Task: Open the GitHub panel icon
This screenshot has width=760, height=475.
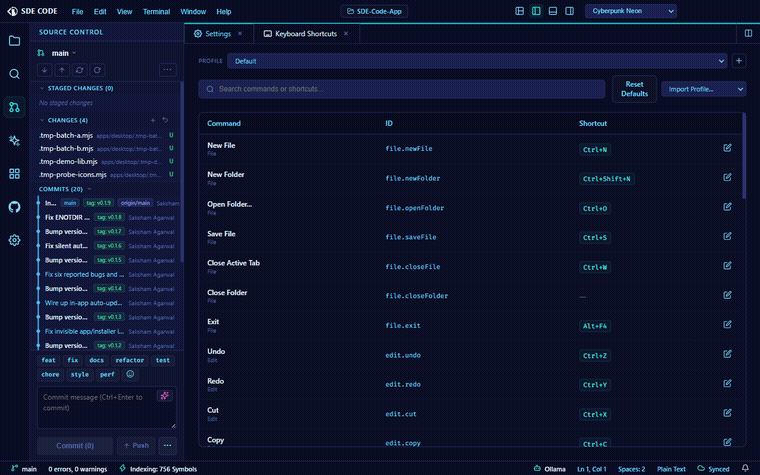Action: coord(15,207)
